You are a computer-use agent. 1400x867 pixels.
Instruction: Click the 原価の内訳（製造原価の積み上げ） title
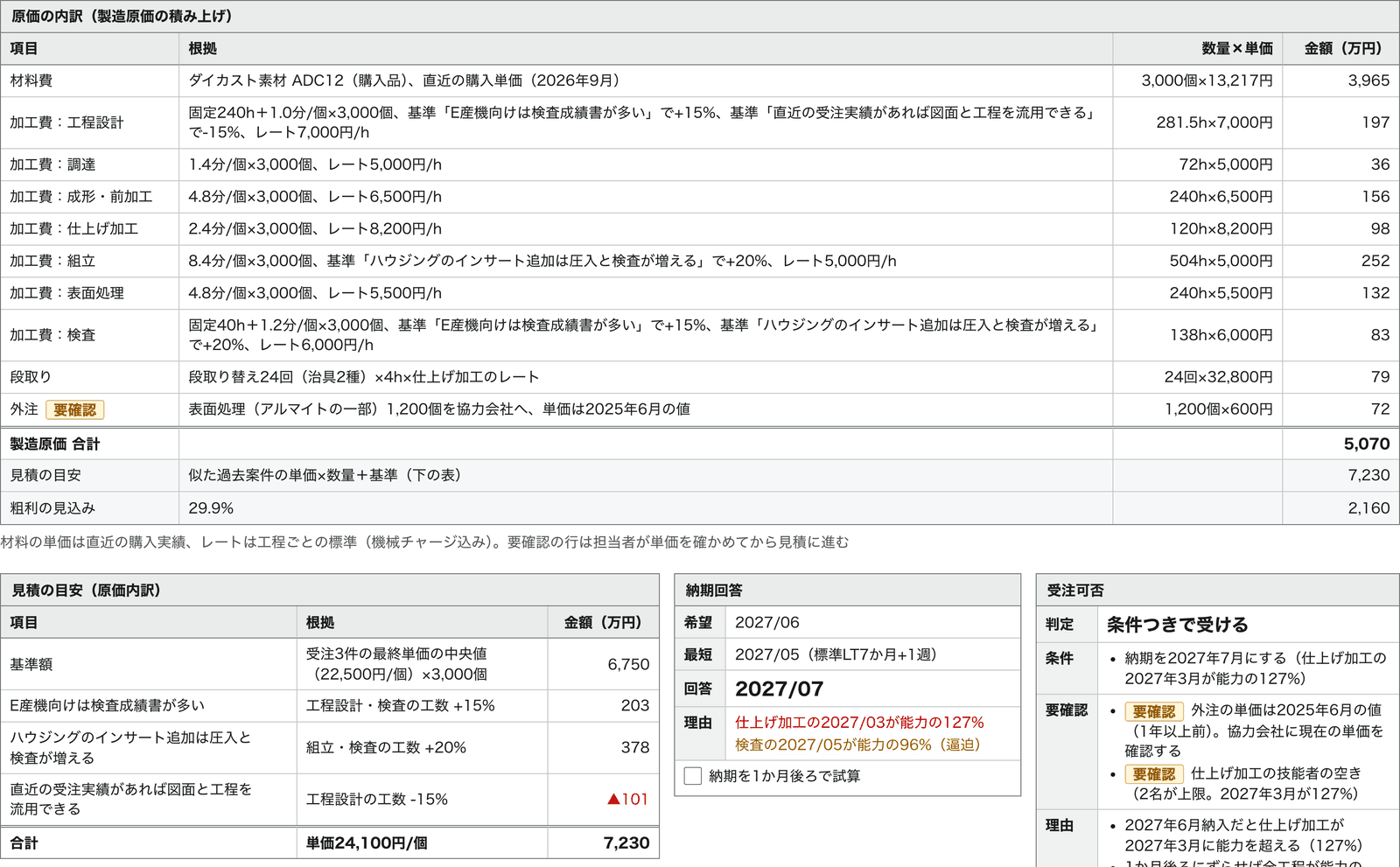tap(122, 17)
